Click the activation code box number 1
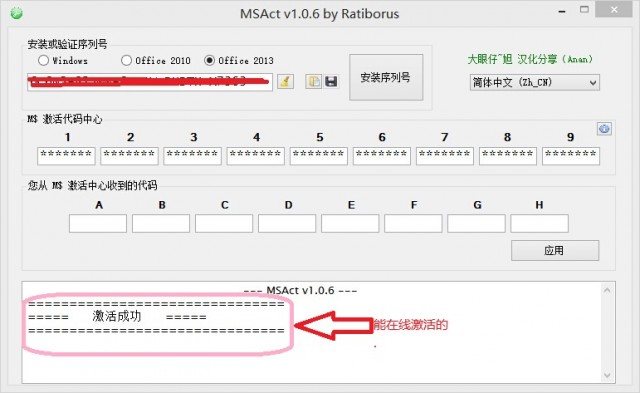640x393 pixels. (x=67, y=156)
